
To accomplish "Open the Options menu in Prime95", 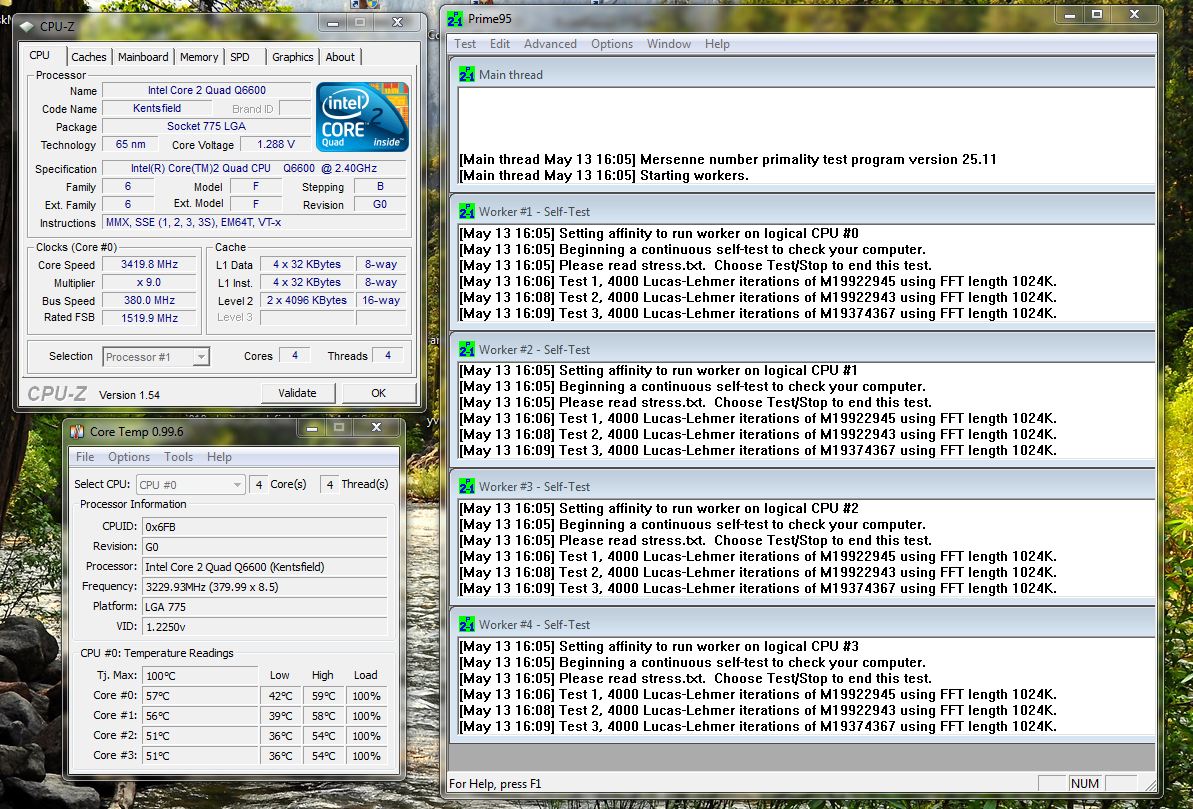I will (612, 44).
